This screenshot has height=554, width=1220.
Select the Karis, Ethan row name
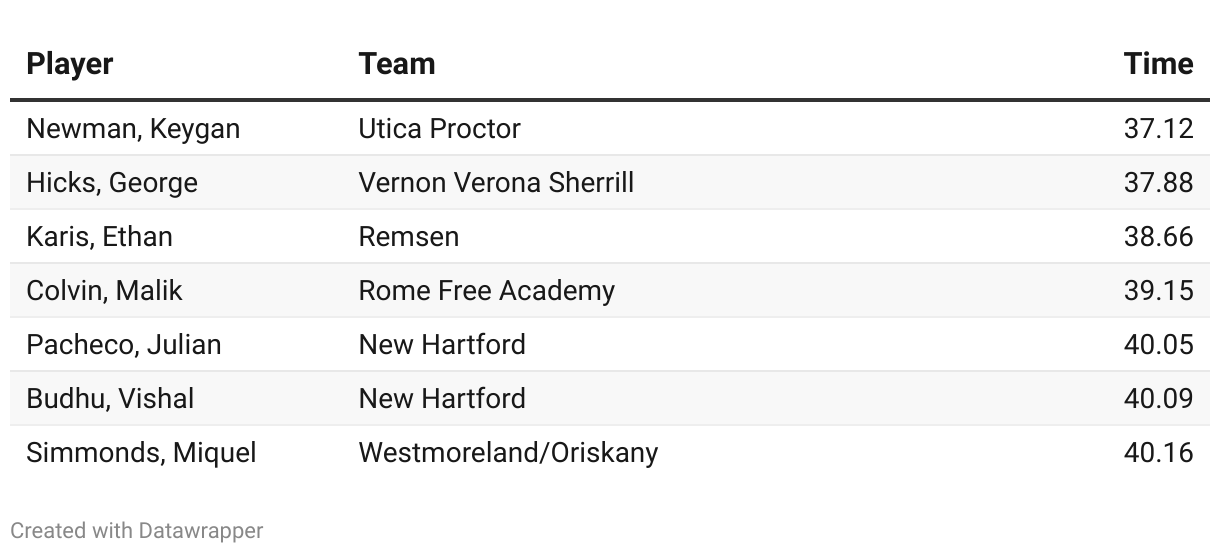coord(99,237)
